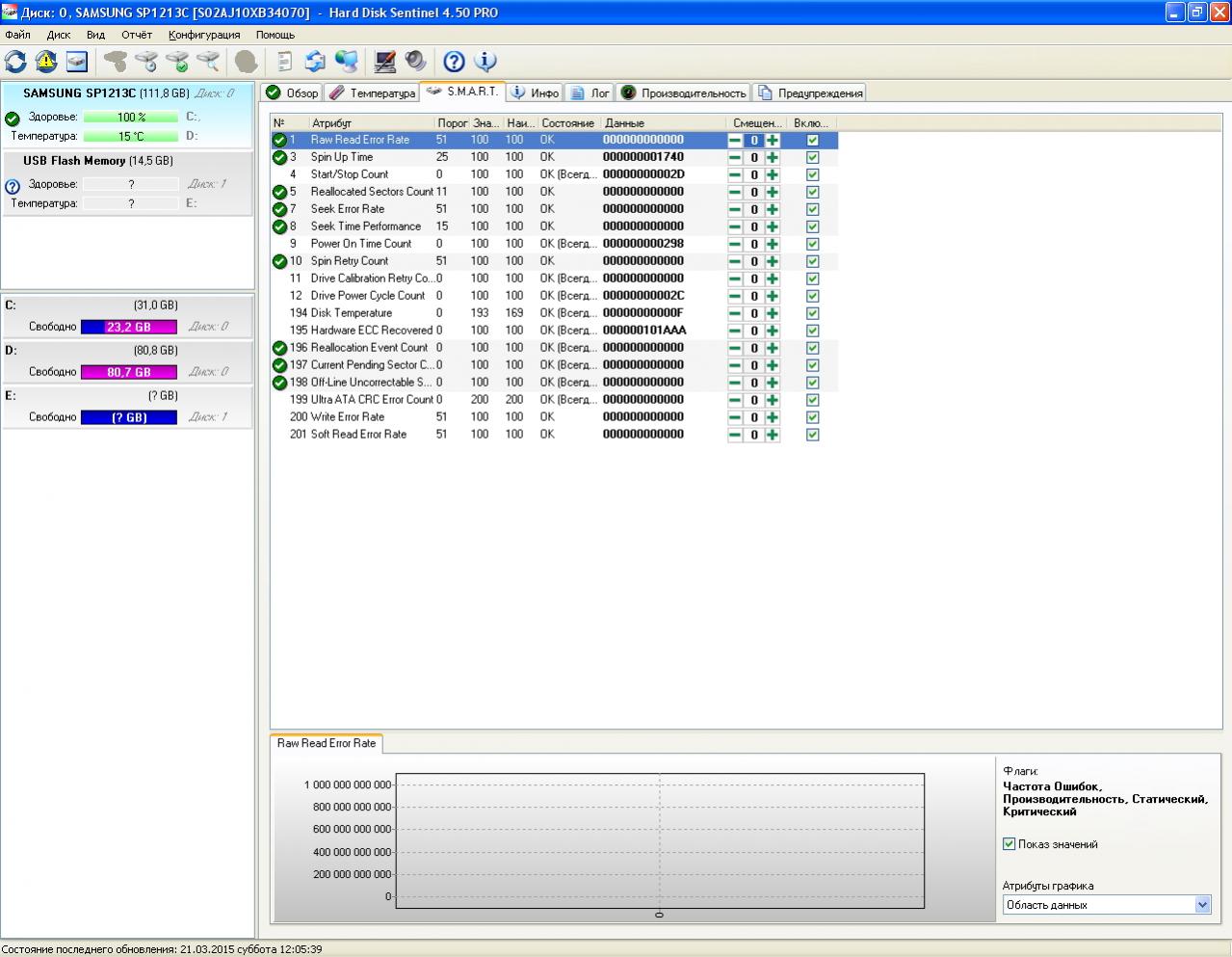Click the offset value field in Raw Read Error Rate row

pos(754,140)
